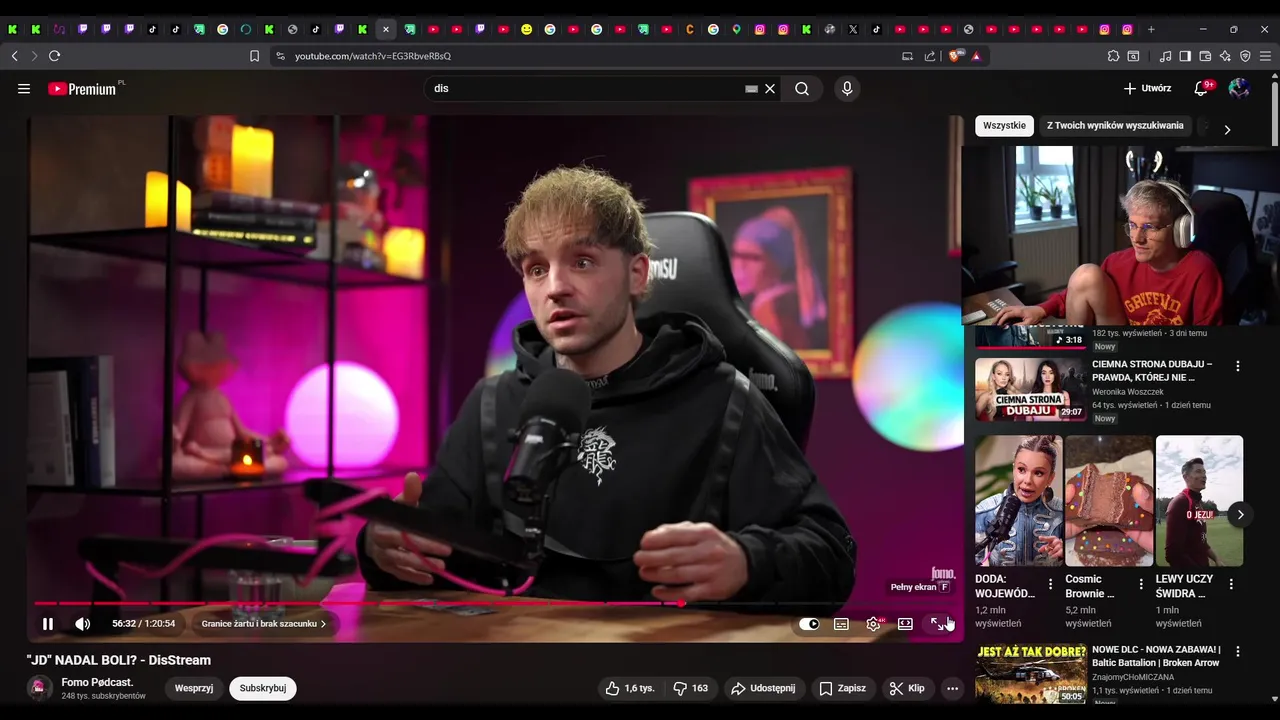
Task: Open options for 'NOWE DLC - NOWA ZABAWA' video
Action: tap(1237, 652)
